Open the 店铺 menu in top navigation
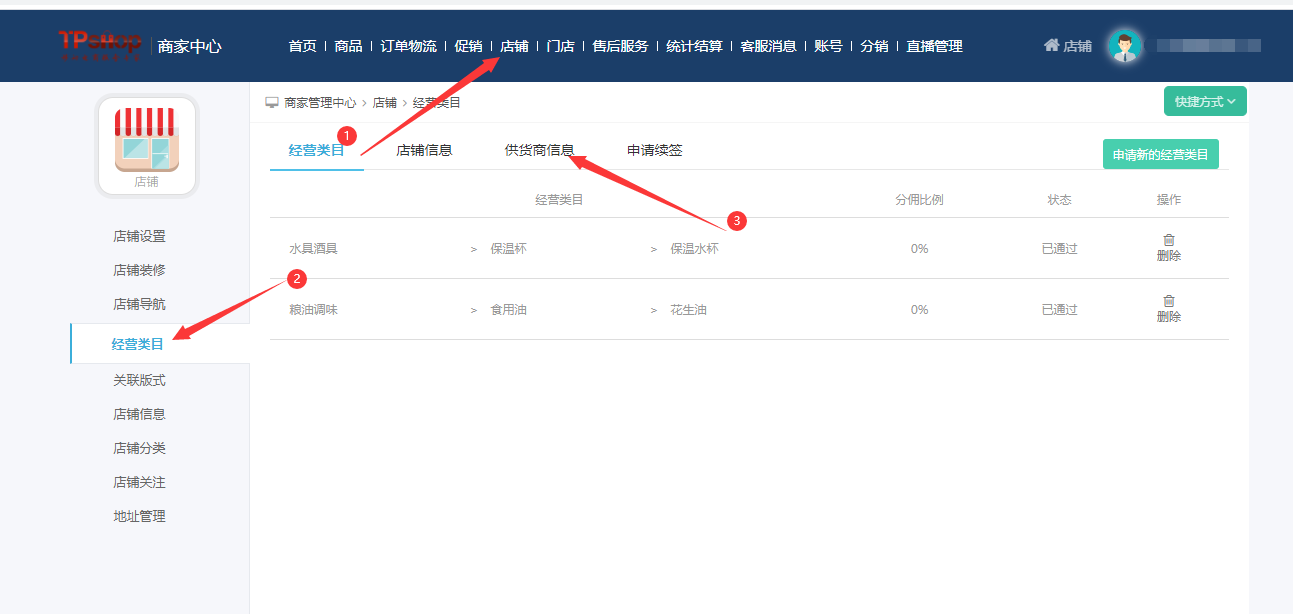 coord(514,46)
